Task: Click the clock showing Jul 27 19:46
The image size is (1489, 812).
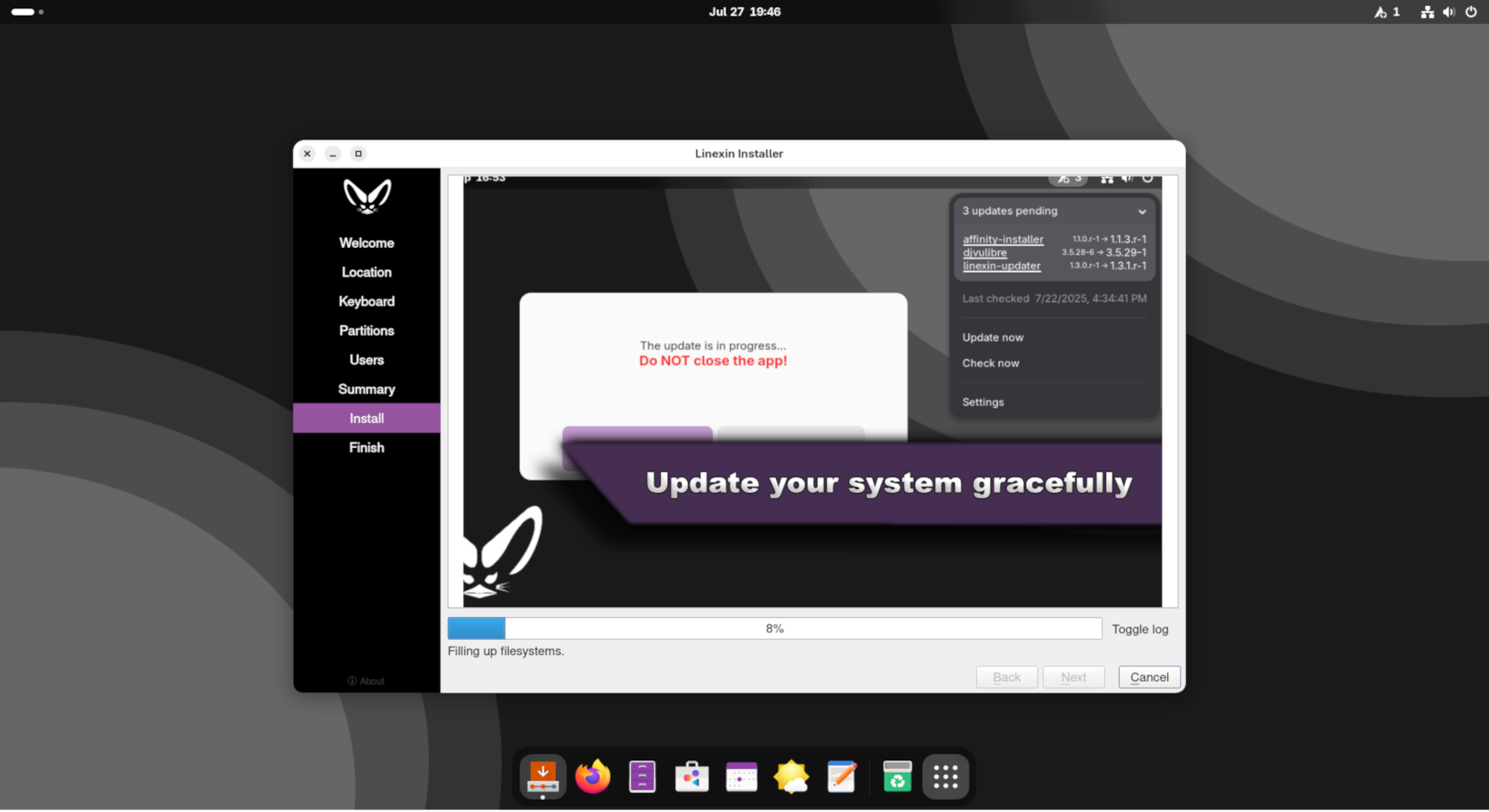Action: [x=744, y=12]
